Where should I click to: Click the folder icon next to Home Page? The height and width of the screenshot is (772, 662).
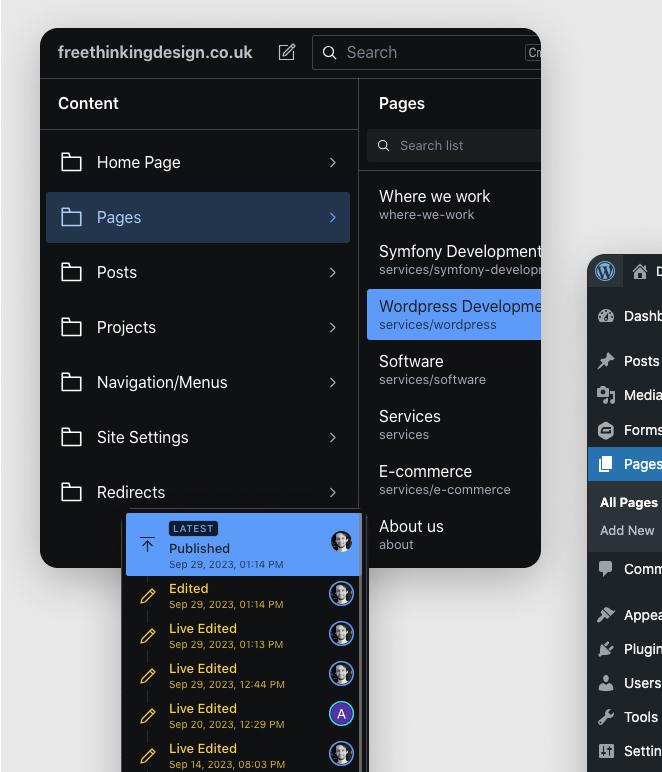[x=71, y=162]
